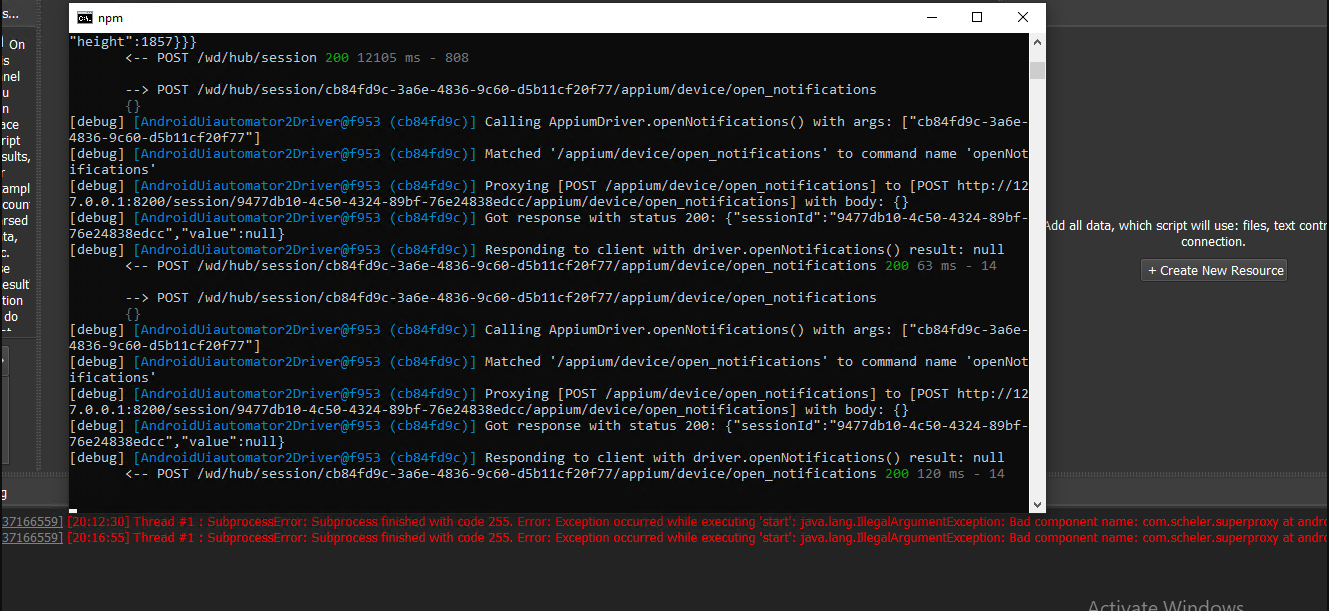Click the terminal scrollbar up arrow
Screen dimensions: 1329x611
click(1037, 42)
